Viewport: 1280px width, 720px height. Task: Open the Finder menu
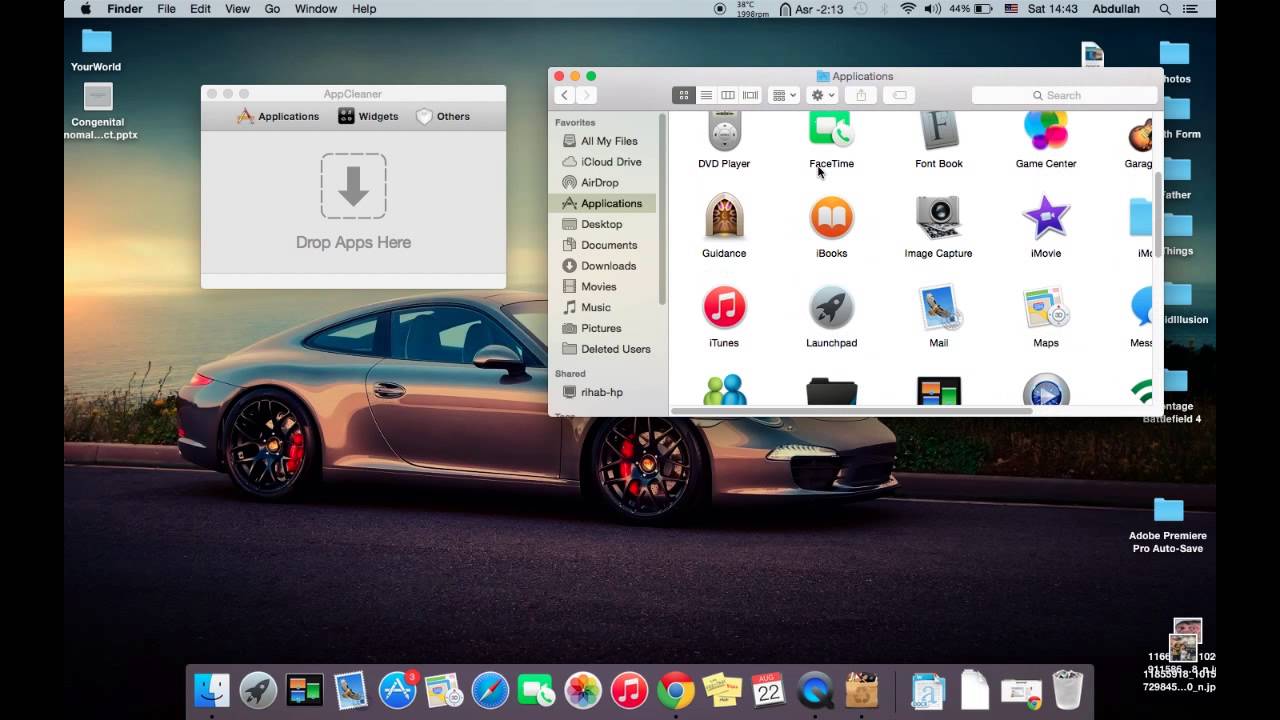tap(125, 9)
